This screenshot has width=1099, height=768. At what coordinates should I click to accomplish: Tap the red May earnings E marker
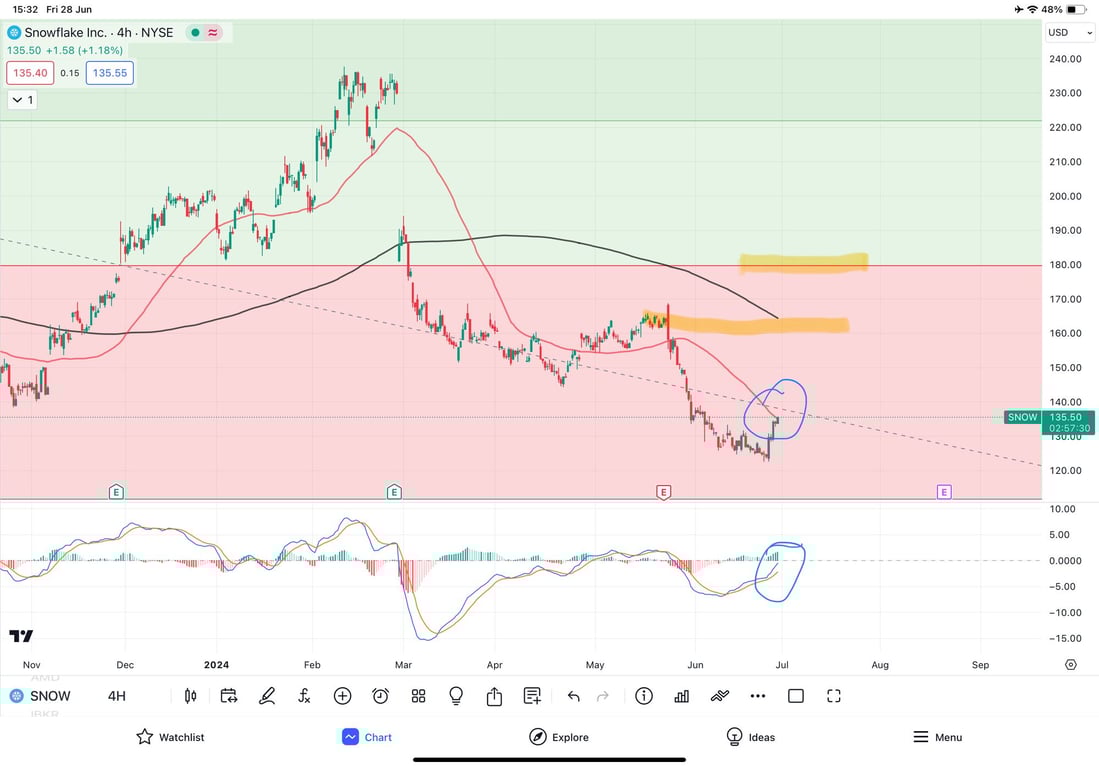(x=663, y=492)
